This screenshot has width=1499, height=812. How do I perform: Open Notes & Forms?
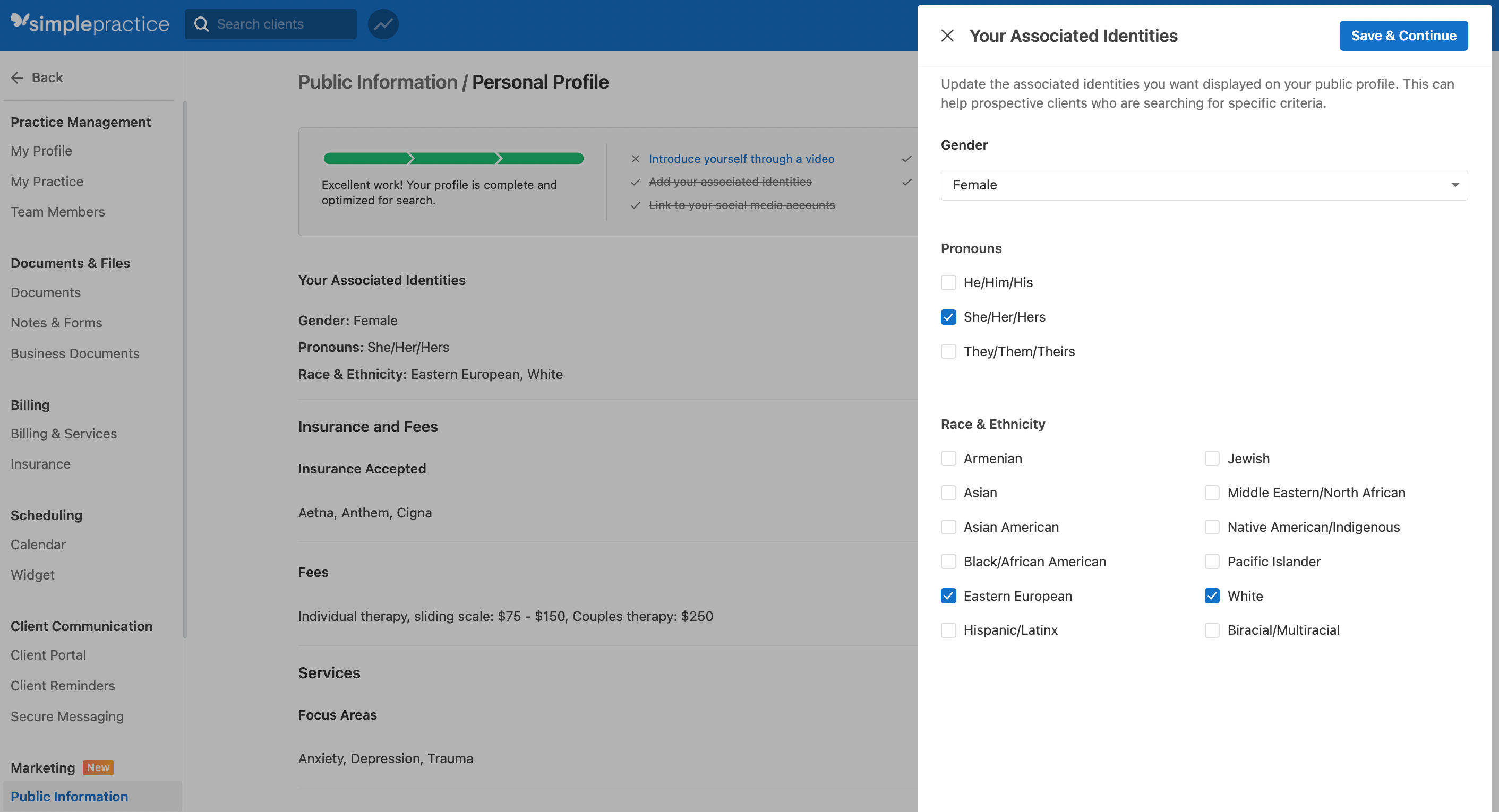[x=56, y=323]
